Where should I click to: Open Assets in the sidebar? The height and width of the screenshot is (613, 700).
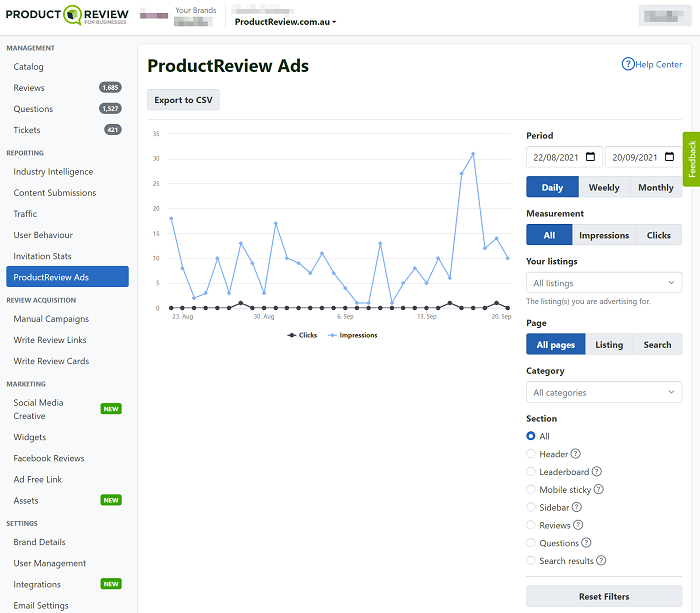[x=67, y=500]
